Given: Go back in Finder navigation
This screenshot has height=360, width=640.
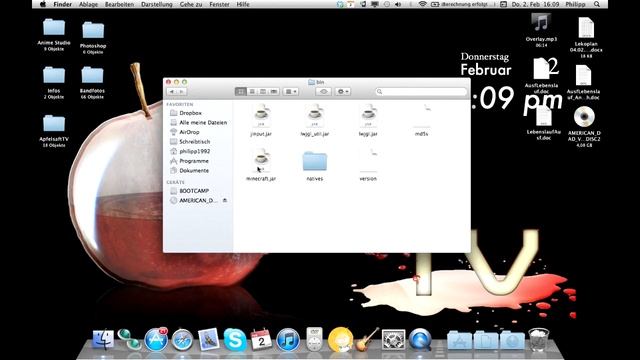Looking at the screenshot, I should pyautogui.click(x=172, y=91).
